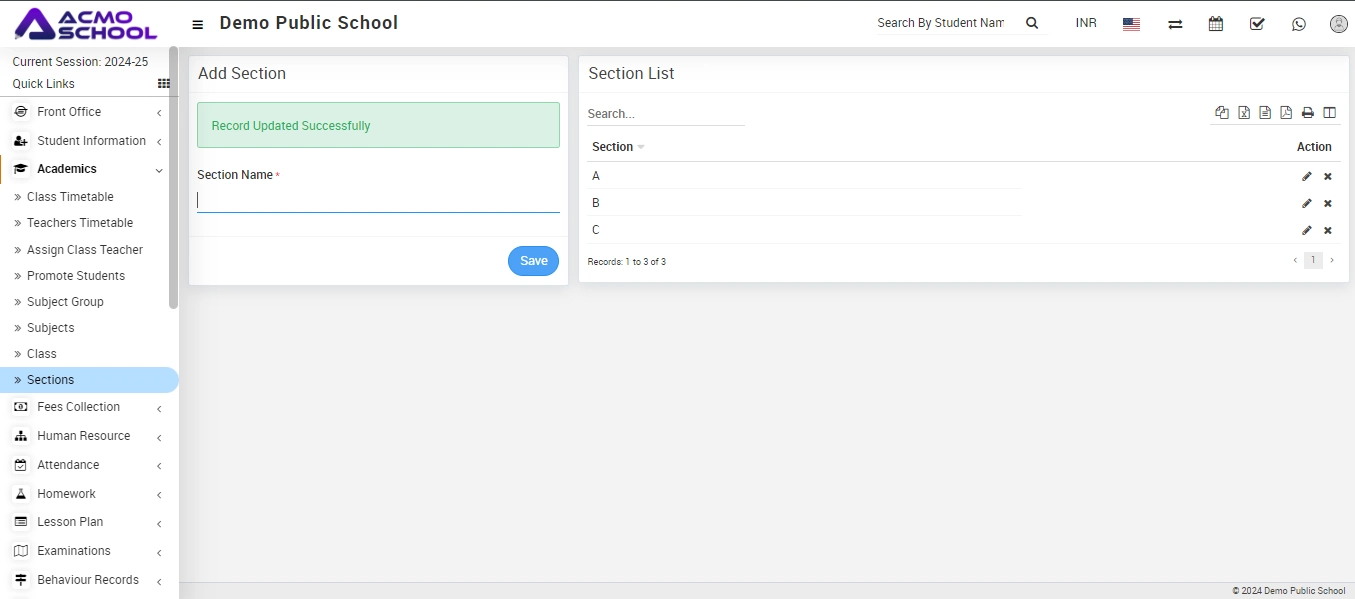Click the Section Name input field
The height and width of the screenshot is (599, 1355).
(x=378, y=200)
